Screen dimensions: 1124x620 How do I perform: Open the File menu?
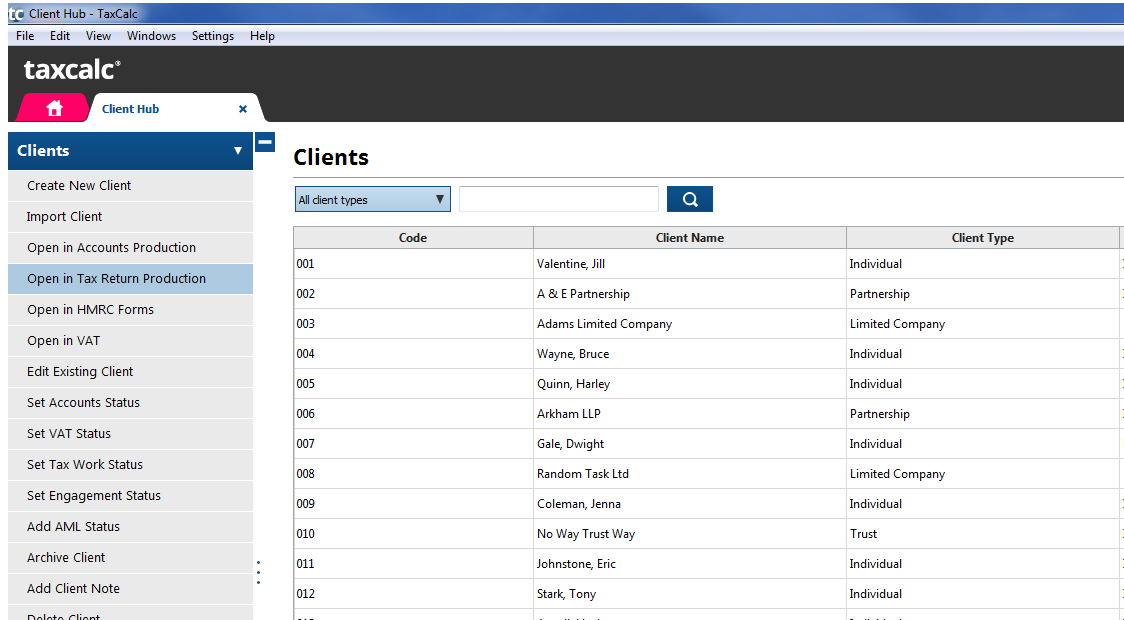pyautogui.click(x=25, y=36)
